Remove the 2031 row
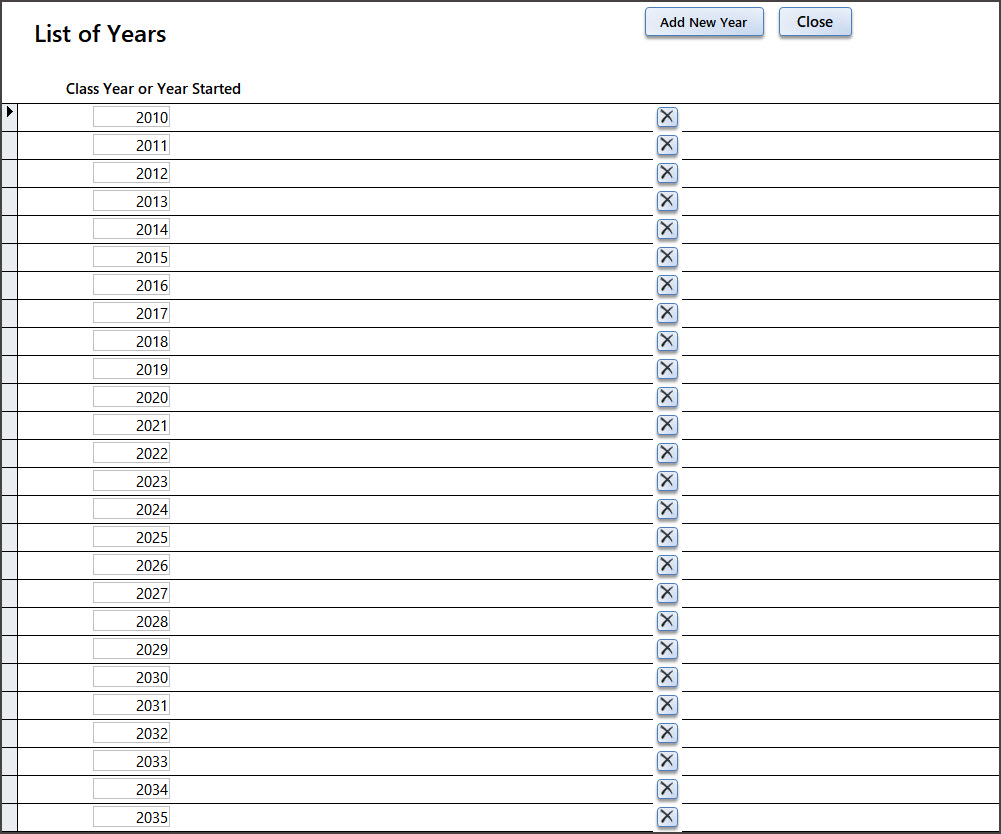The height and width of the screenshot is (834, 1001). click(667, 705)
